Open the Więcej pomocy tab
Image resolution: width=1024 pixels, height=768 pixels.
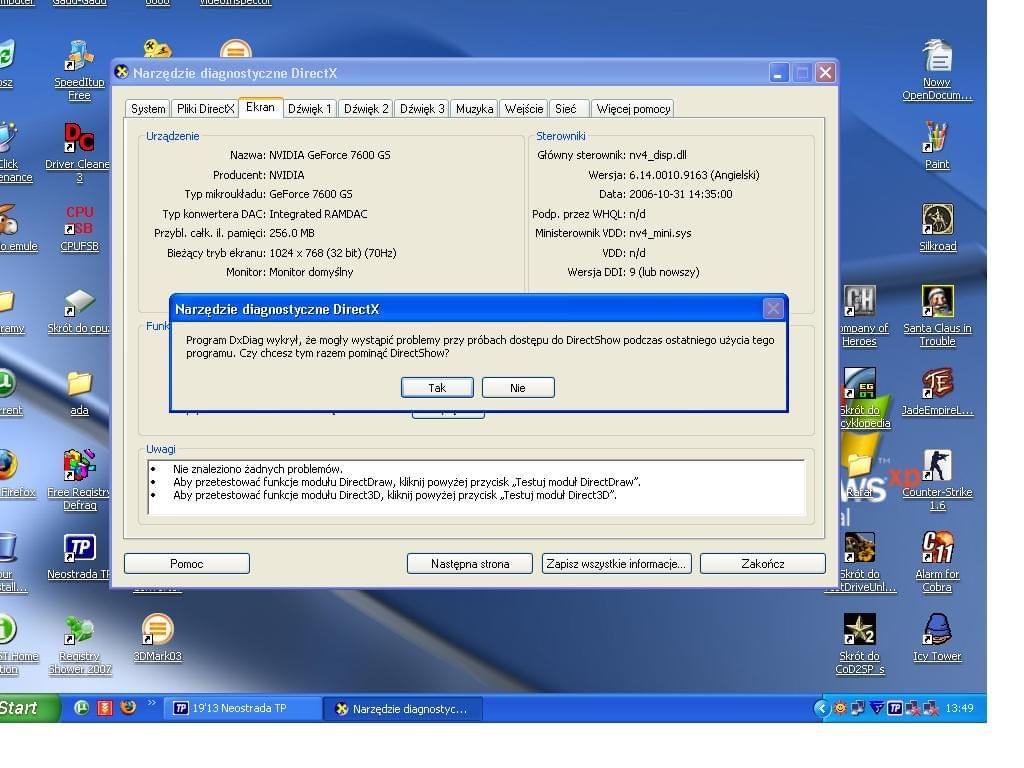click(x=633, y=109)
